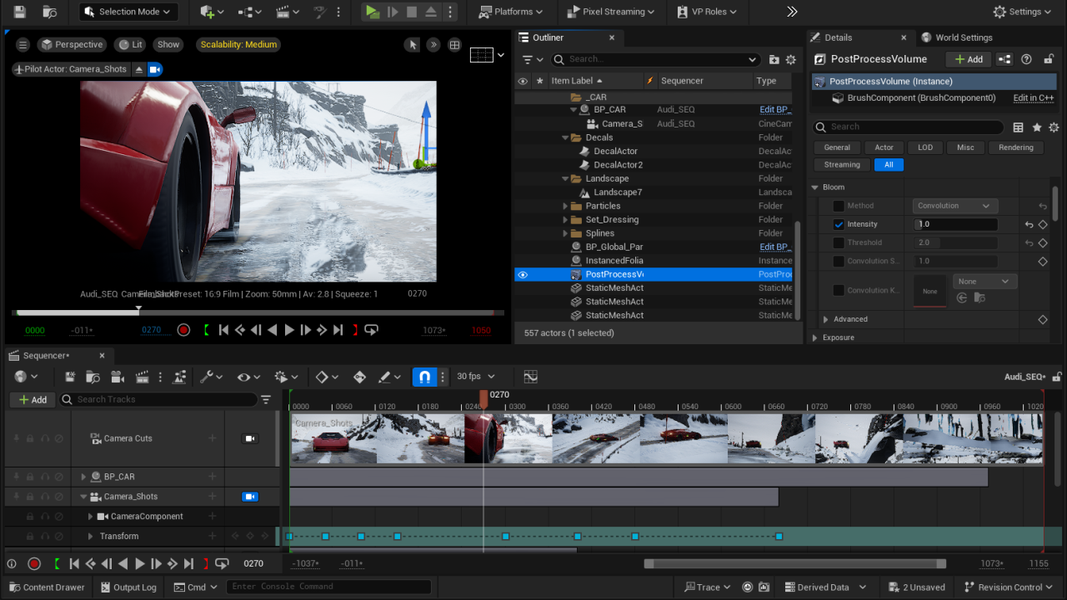Open the Settings menu
Screen dimensions: 1067x600
pyautogui.click(x=1023, y=12)
